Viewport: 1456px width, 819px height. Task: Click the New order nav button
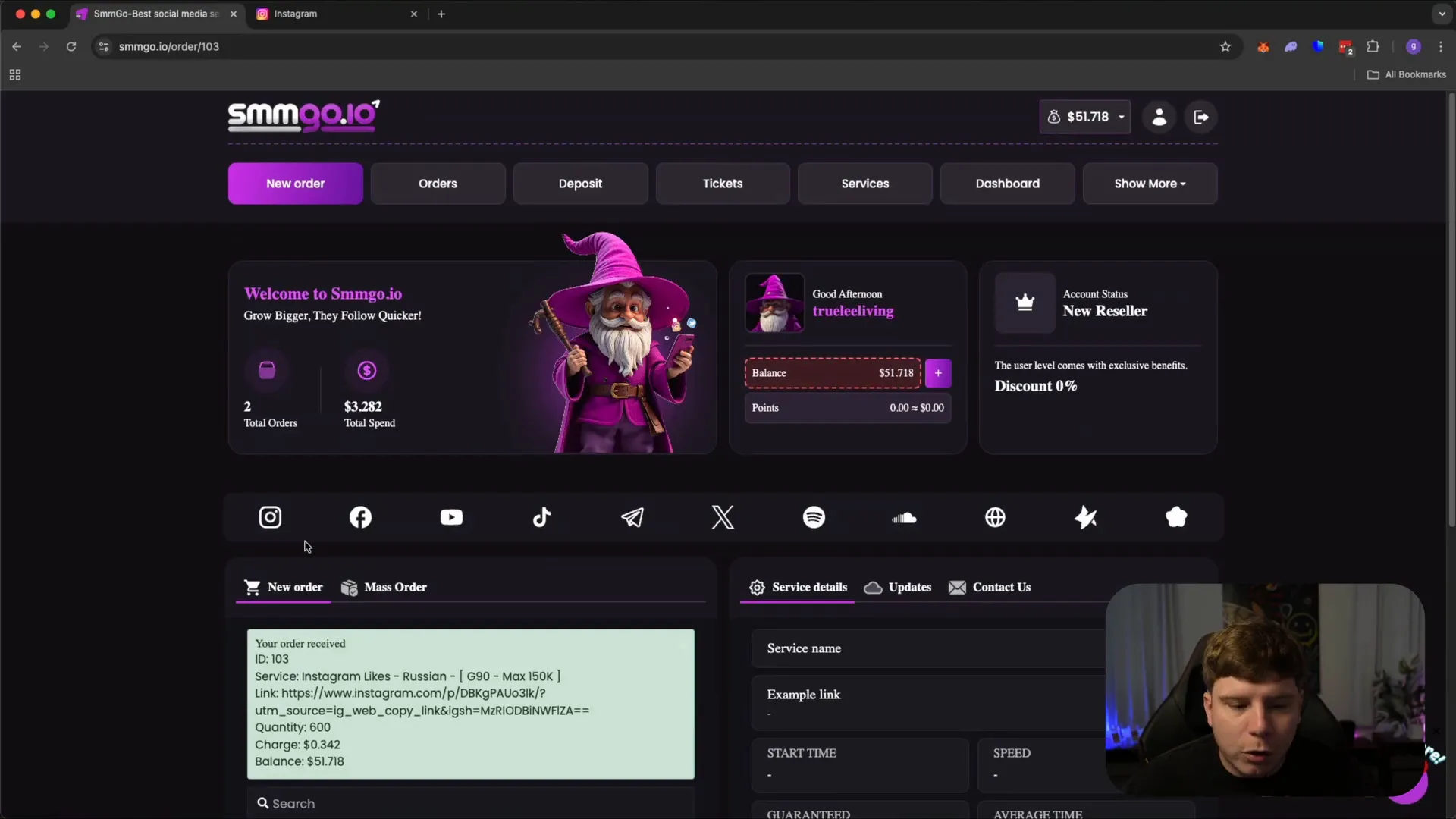point(295,184)
